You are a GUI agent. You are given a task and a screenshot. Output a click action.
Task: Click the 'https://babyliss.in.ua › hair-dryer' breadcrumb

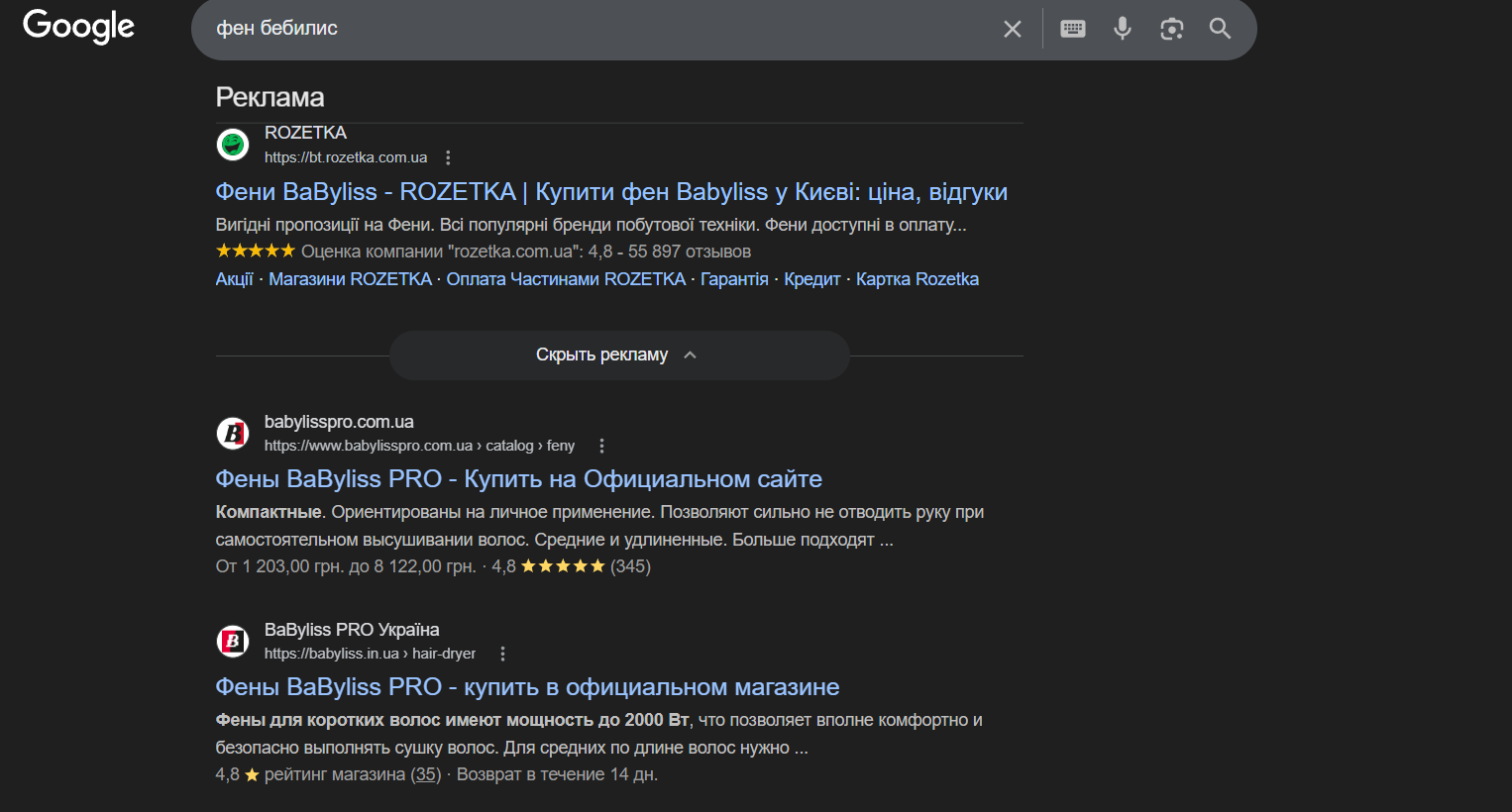click(x=370, y=654)
